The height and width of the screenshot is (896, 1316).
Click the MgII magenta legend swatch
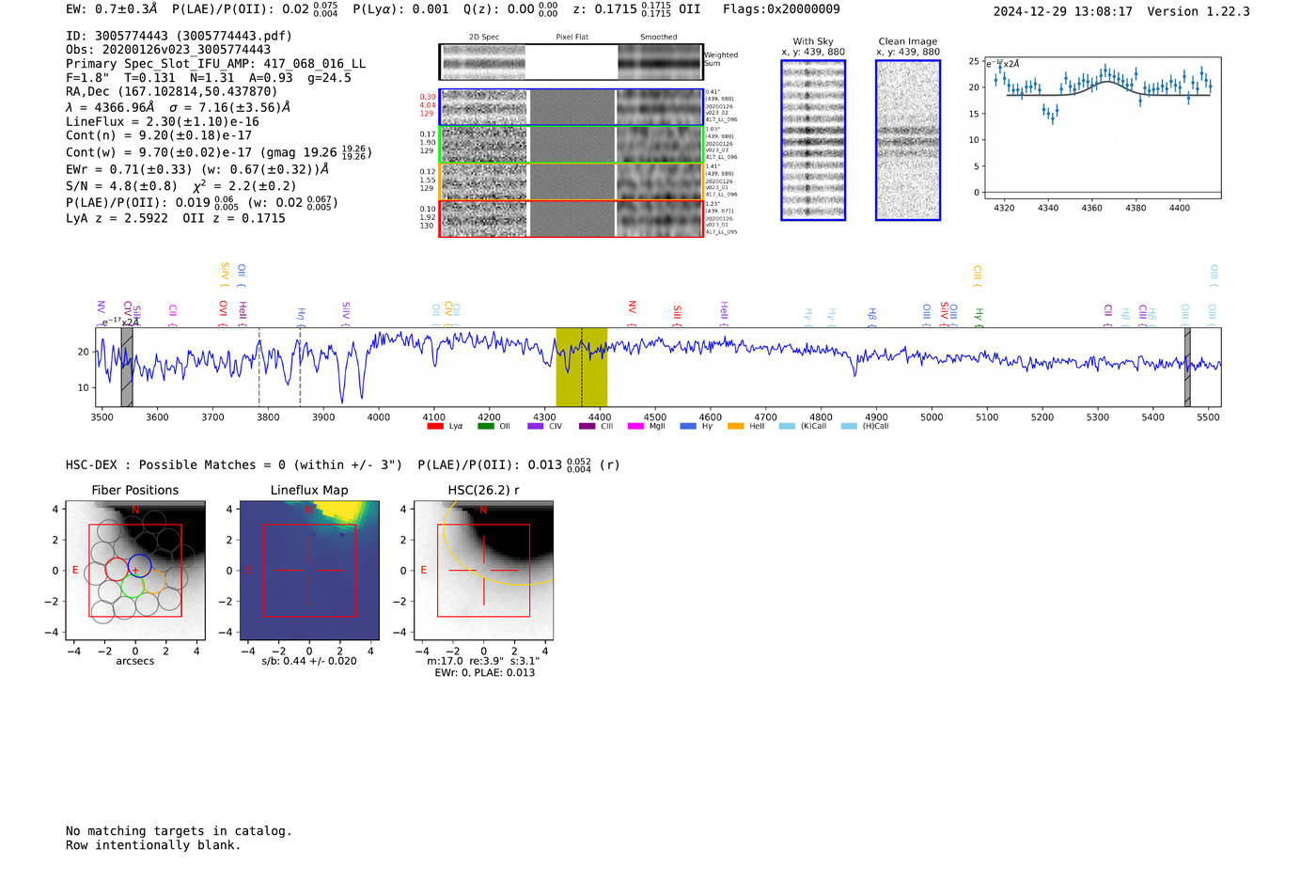(x=636, y=426)
